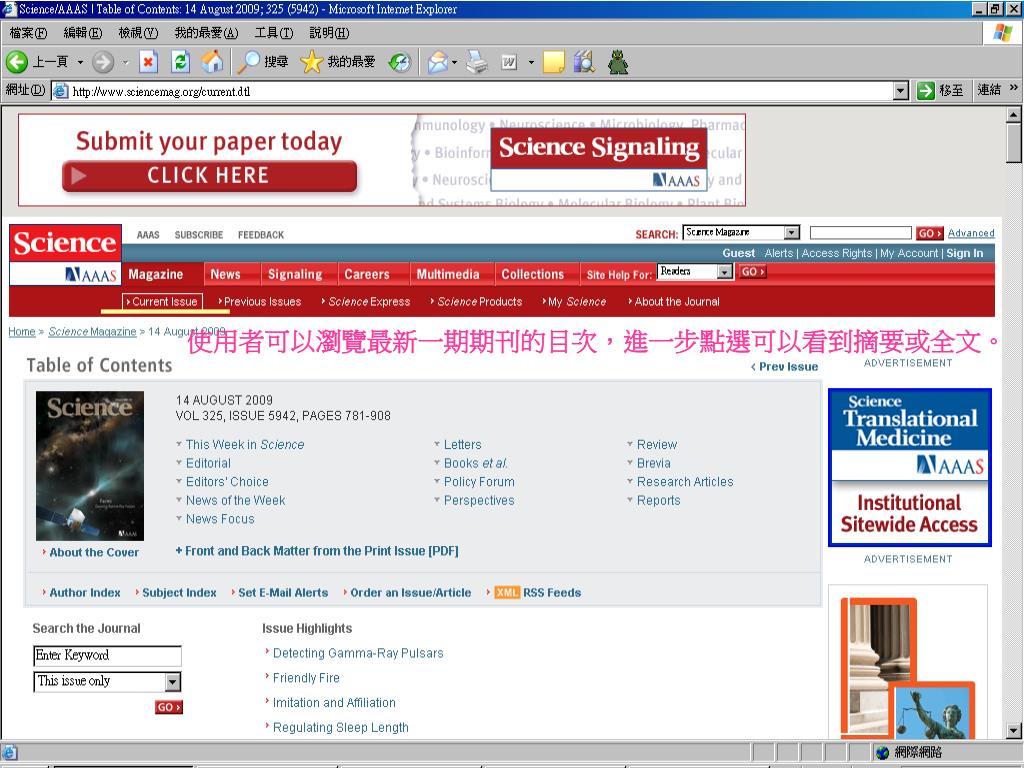The image size is (1024, 768).
Task: Click the Print icon
Action: click(477, 63)
